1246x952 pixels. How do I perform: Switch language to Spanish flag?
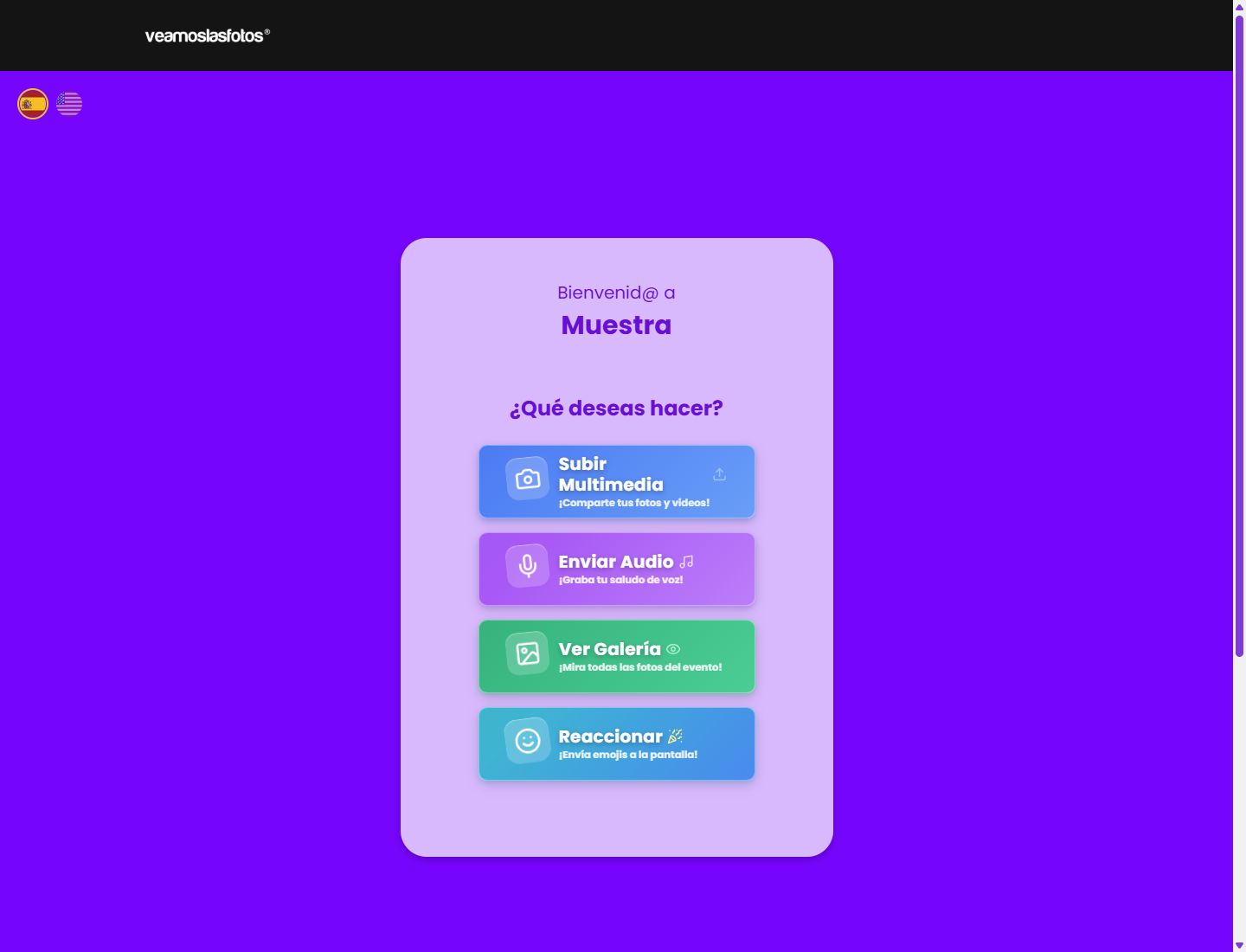click(x=33, y=104)
